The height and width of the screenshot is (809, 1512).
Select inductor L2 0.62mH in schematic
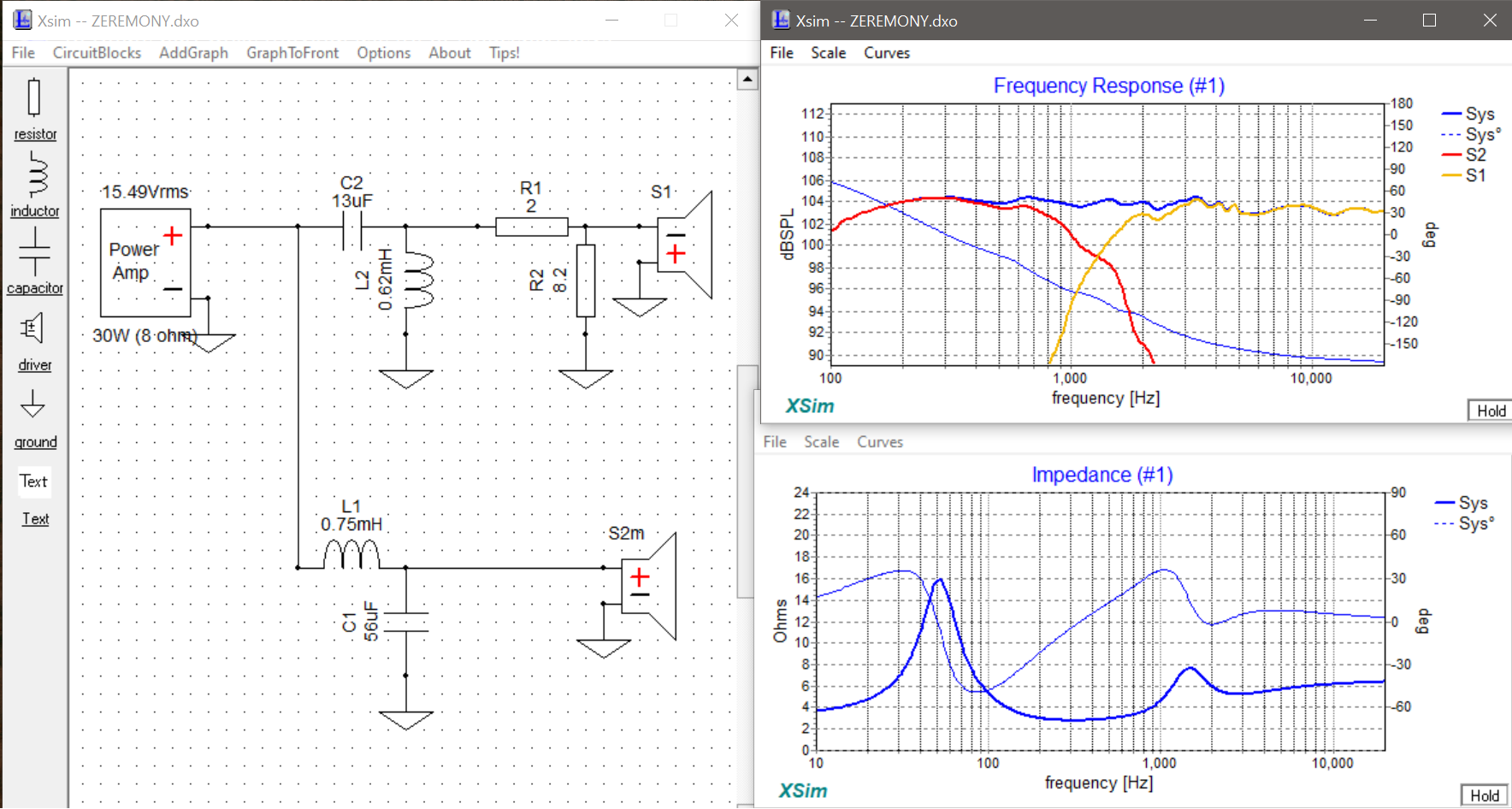pyautogui.click(x=419, y=280)
